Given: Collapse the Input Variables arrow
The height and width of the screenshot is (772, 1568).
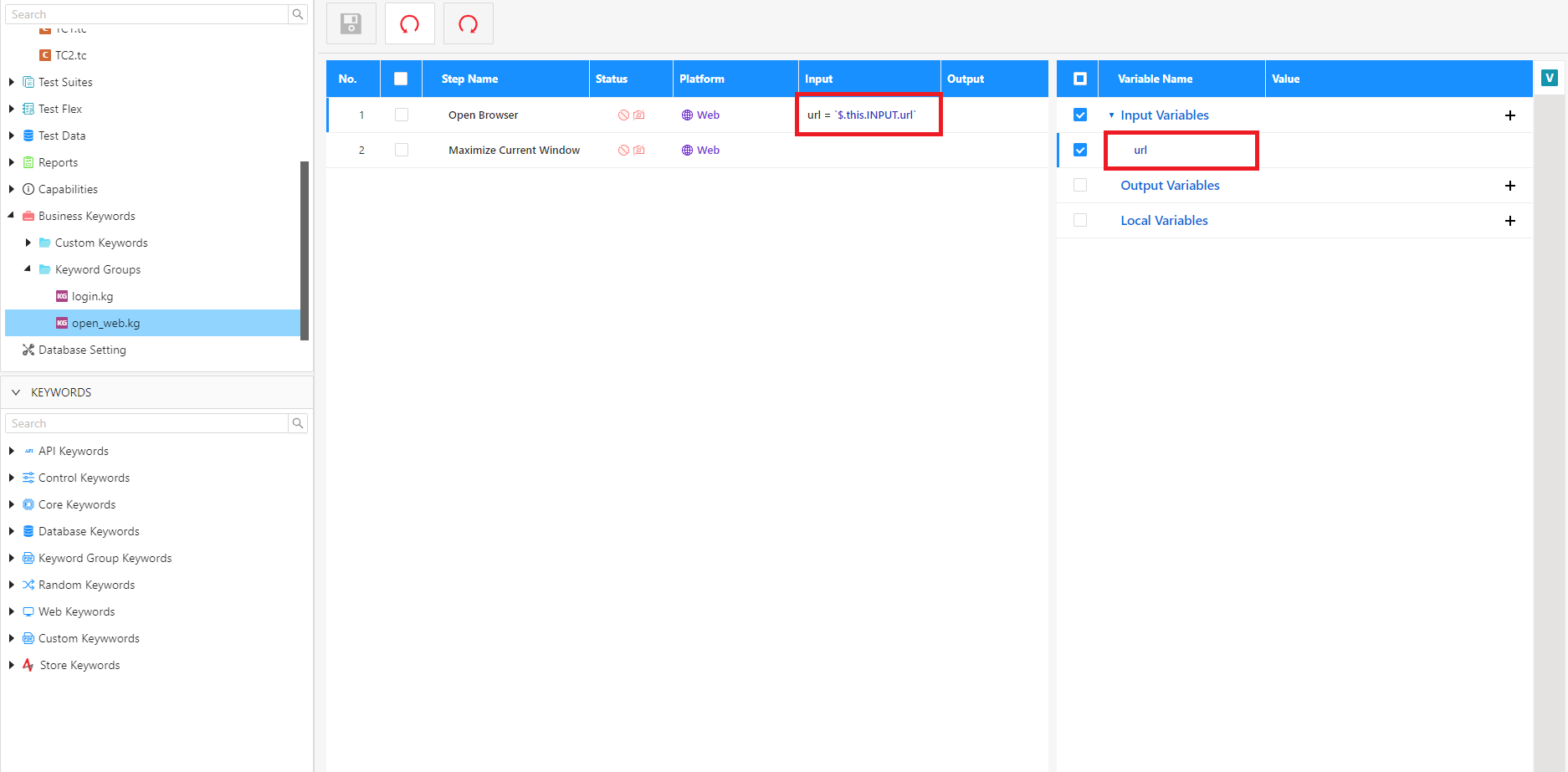Looking at the screenshot, I should click(1111, 115).
